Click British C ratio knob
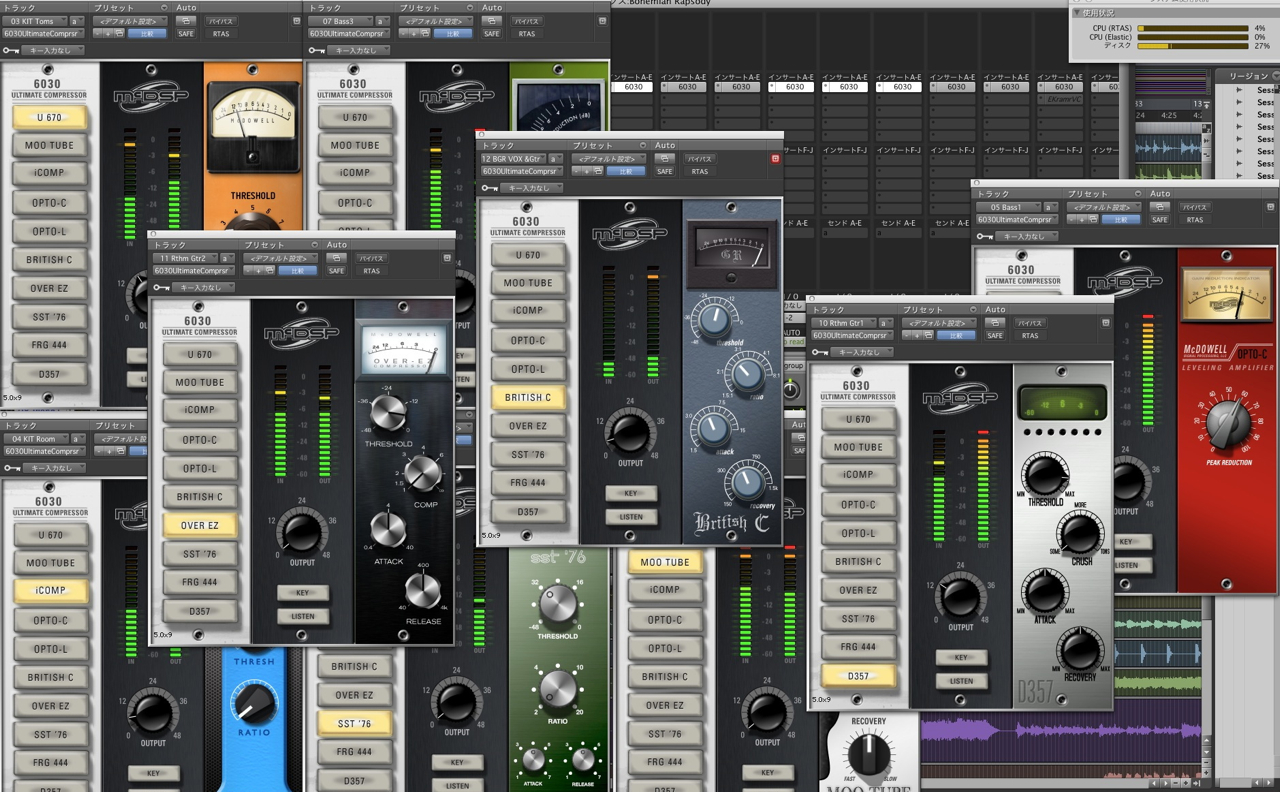The image size is (1280, 792). (747, 375)
